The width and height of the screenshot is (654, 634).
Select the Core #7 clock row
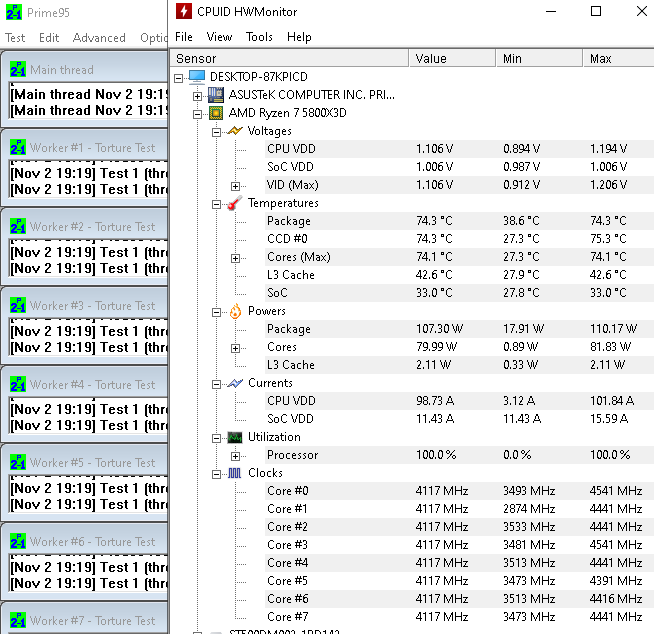click(458, 617)
